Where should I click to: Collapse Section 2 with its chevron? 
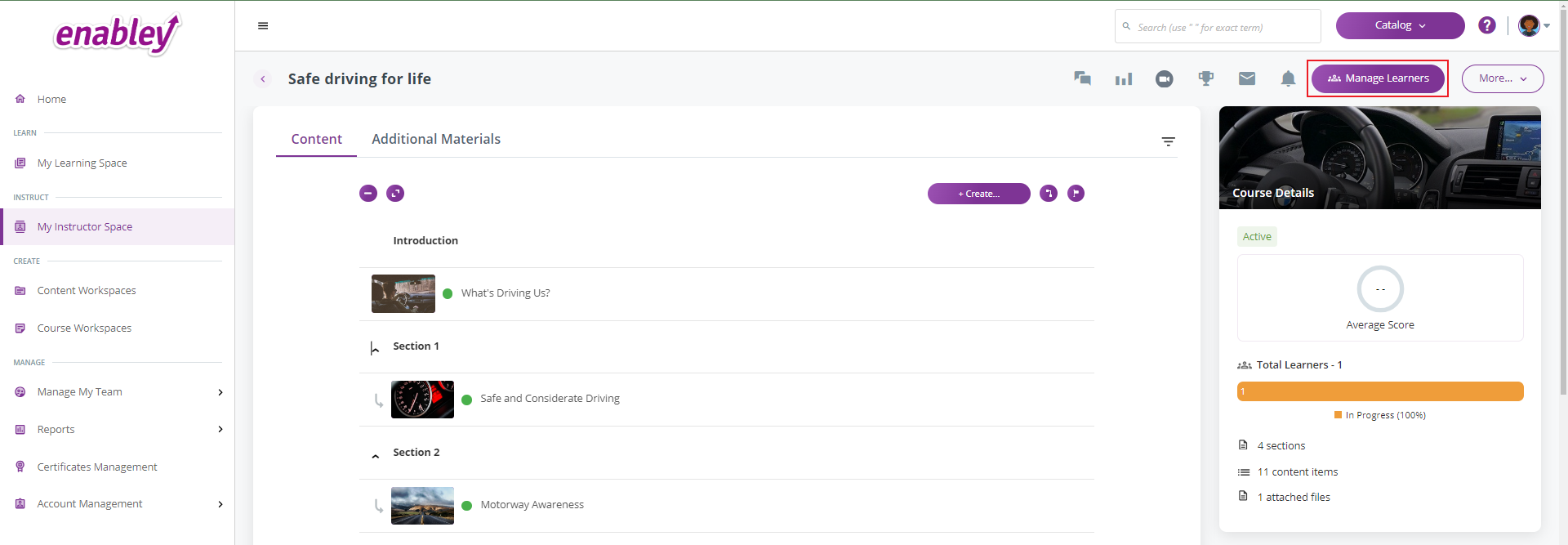(x=376, y=456)
